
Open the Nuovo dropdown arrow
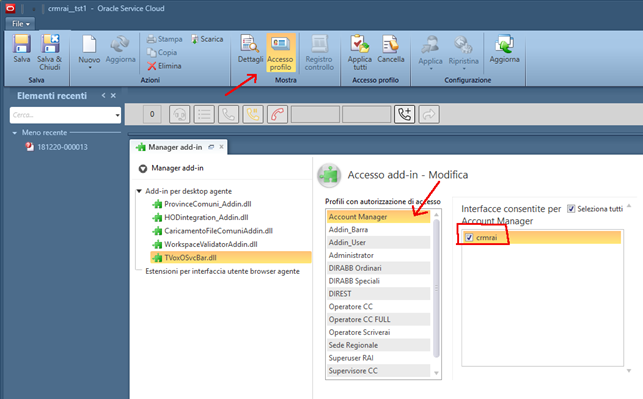pos(90,68)
